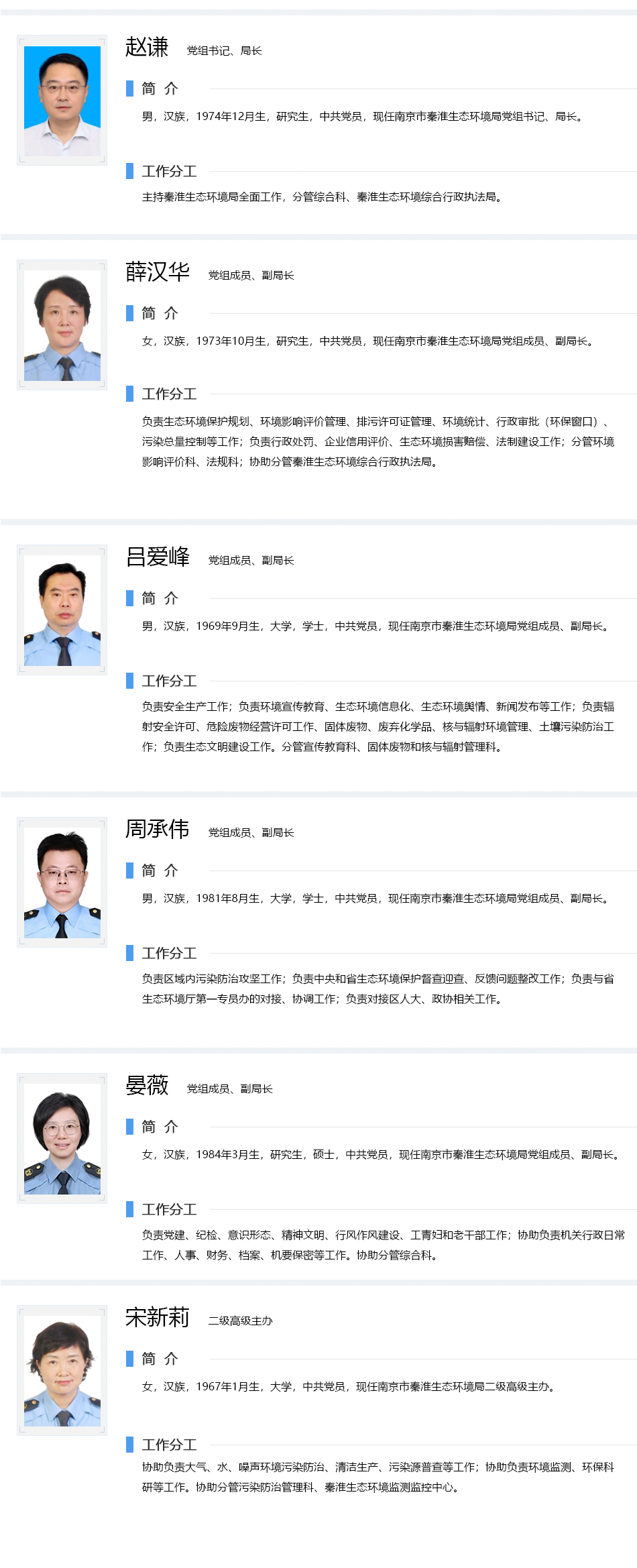Click the line starting 协助负责大气、水、噪声
This screenshot has height=1568, width=637.
coord(378,1467)
